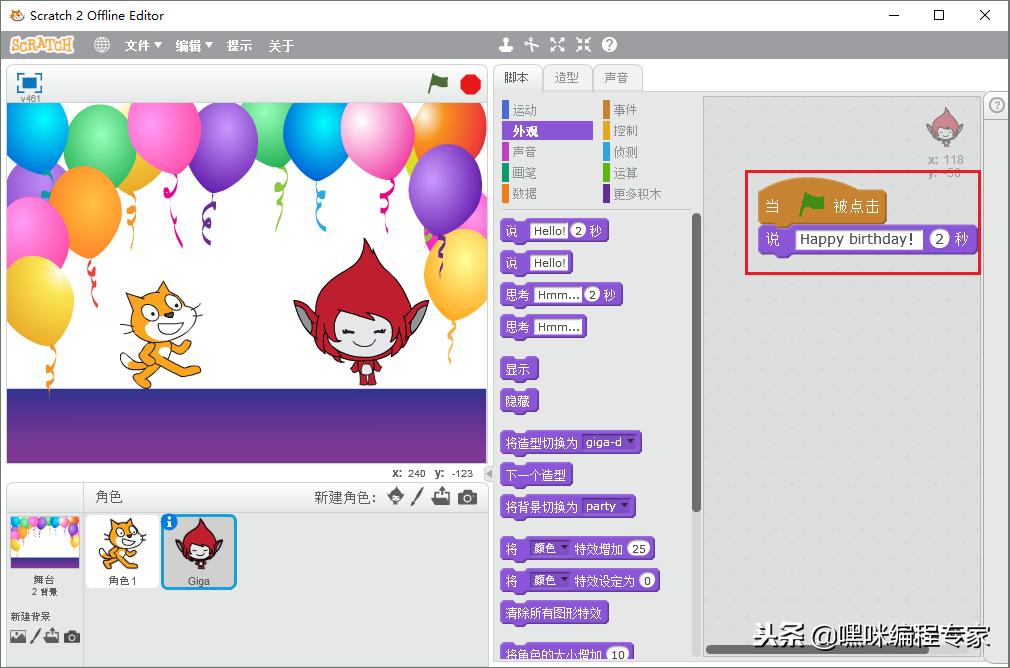Select the delete scissors tool

531,44
